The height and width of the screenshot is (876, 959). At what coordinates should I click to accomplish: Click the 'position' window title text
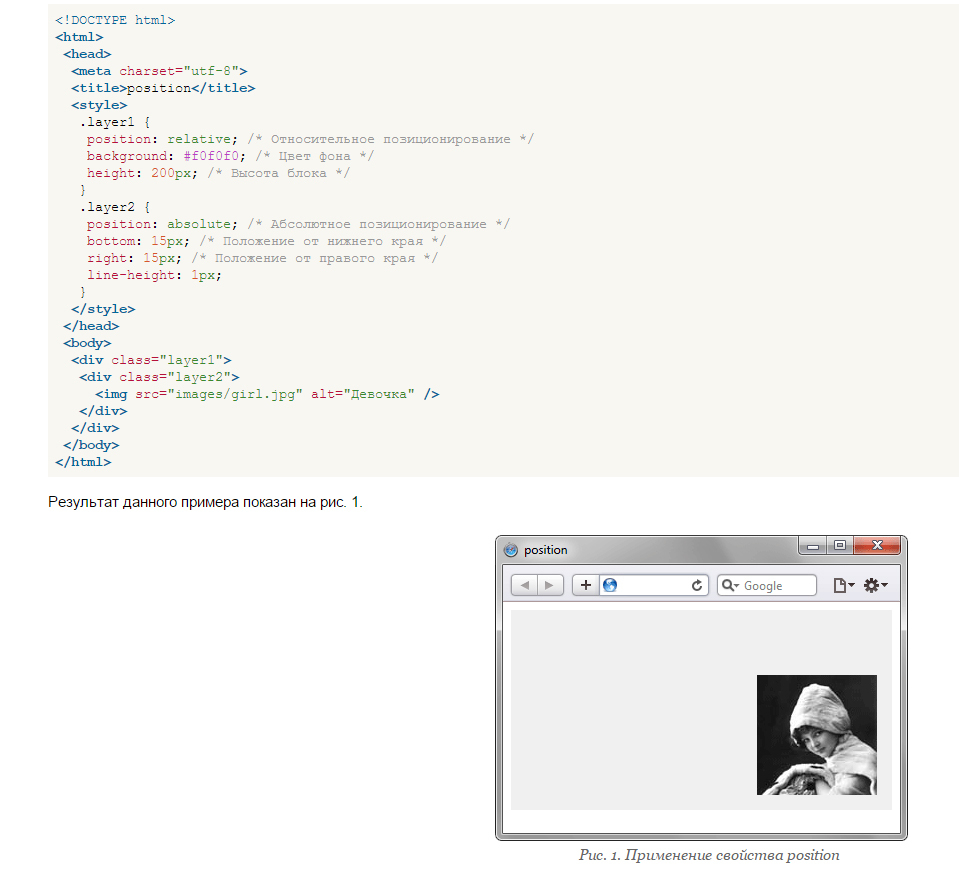(546, 550)
